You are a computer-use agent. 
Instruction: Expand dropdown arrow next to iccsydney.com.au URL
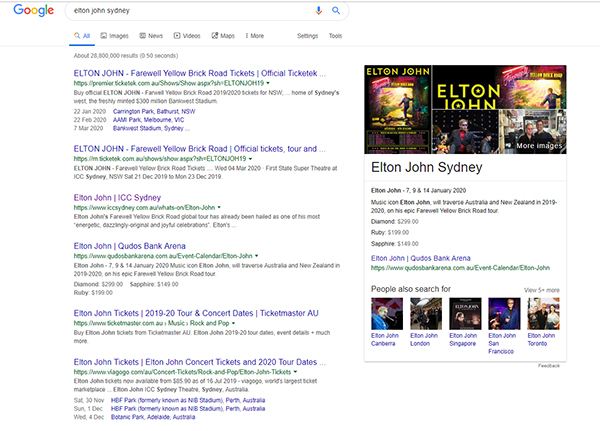pos(219,207)
